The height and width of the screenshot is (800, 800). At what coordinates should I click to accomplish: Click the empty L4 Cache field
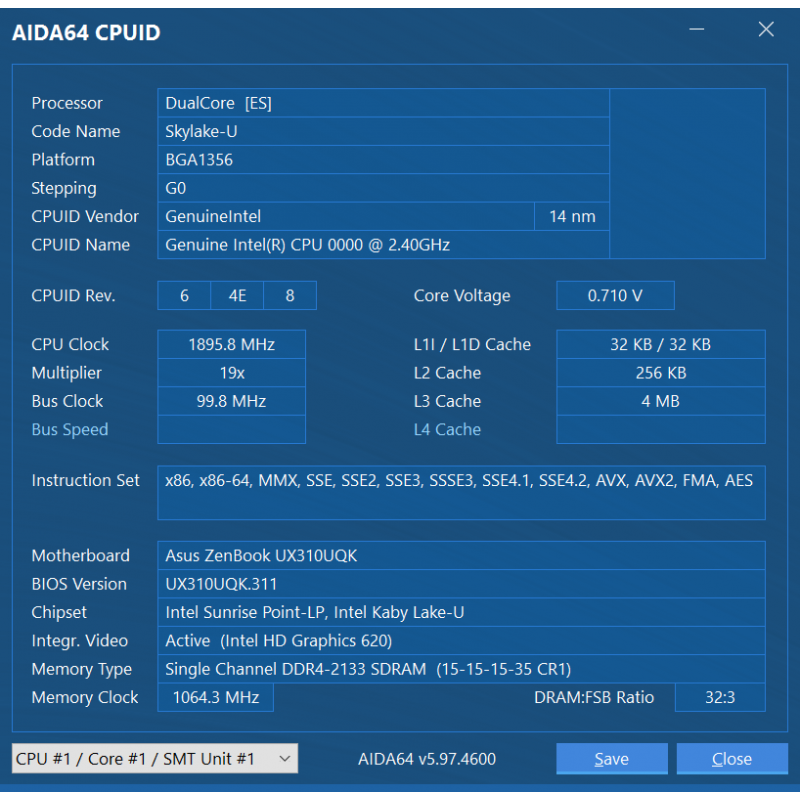[661, 430]
